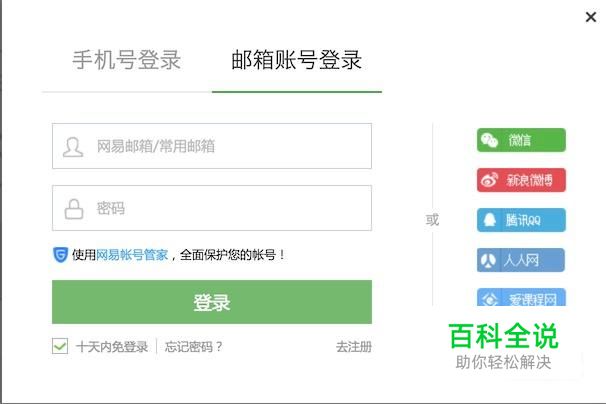
Task: Click the user avatar icon in email field
Action: click(x=73, y=147)
